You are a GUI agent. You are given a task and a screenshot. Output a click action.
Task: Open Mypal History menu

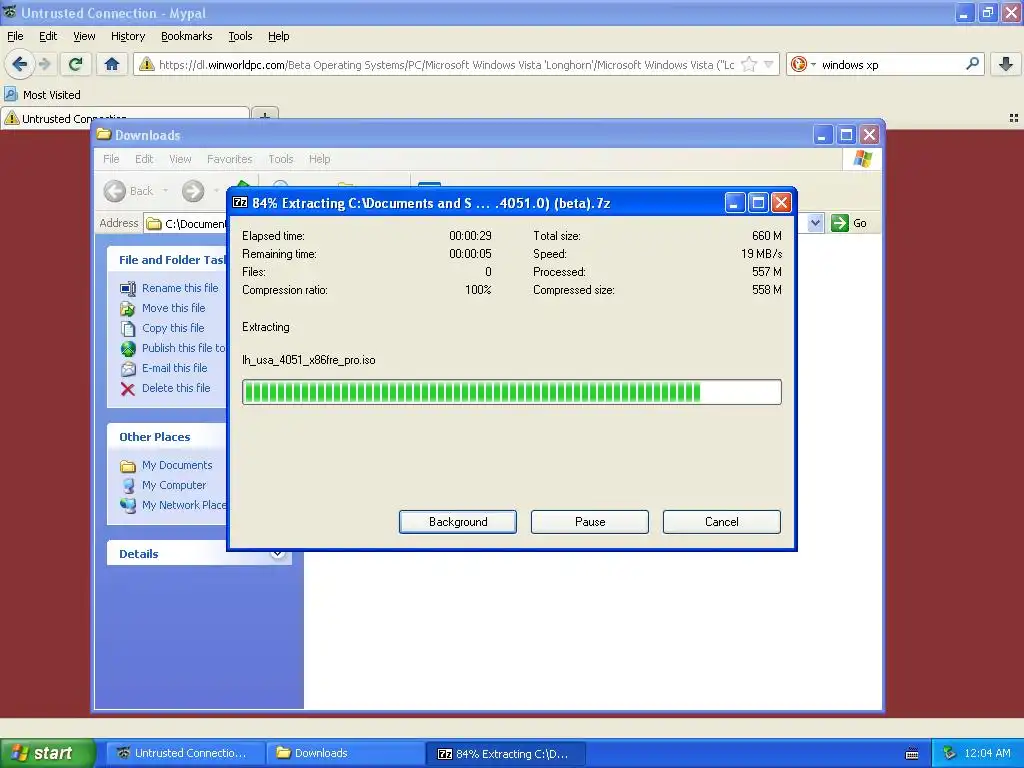pos(127,36)
